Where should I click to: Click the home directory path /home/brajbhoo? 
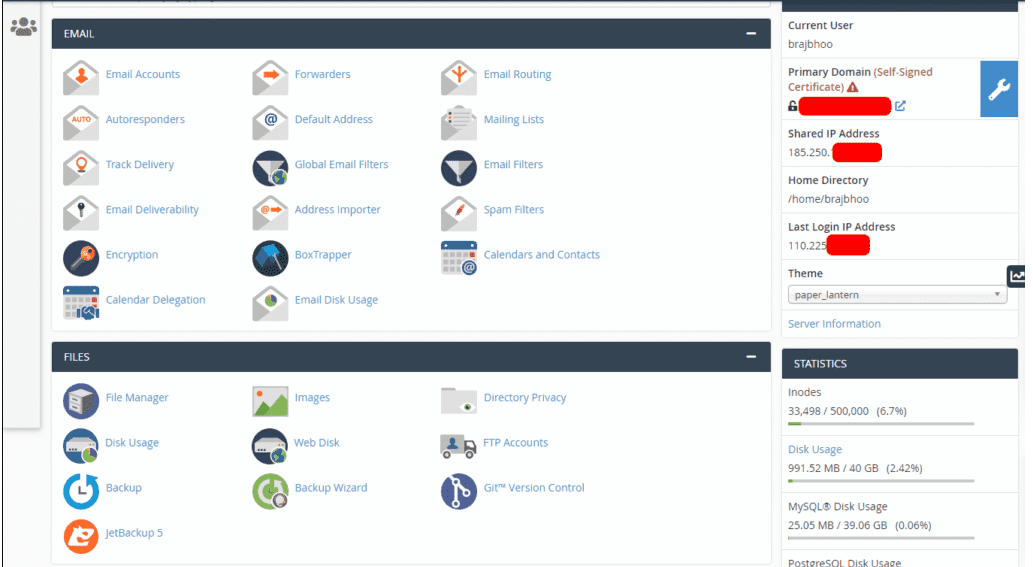coord(828,199)
